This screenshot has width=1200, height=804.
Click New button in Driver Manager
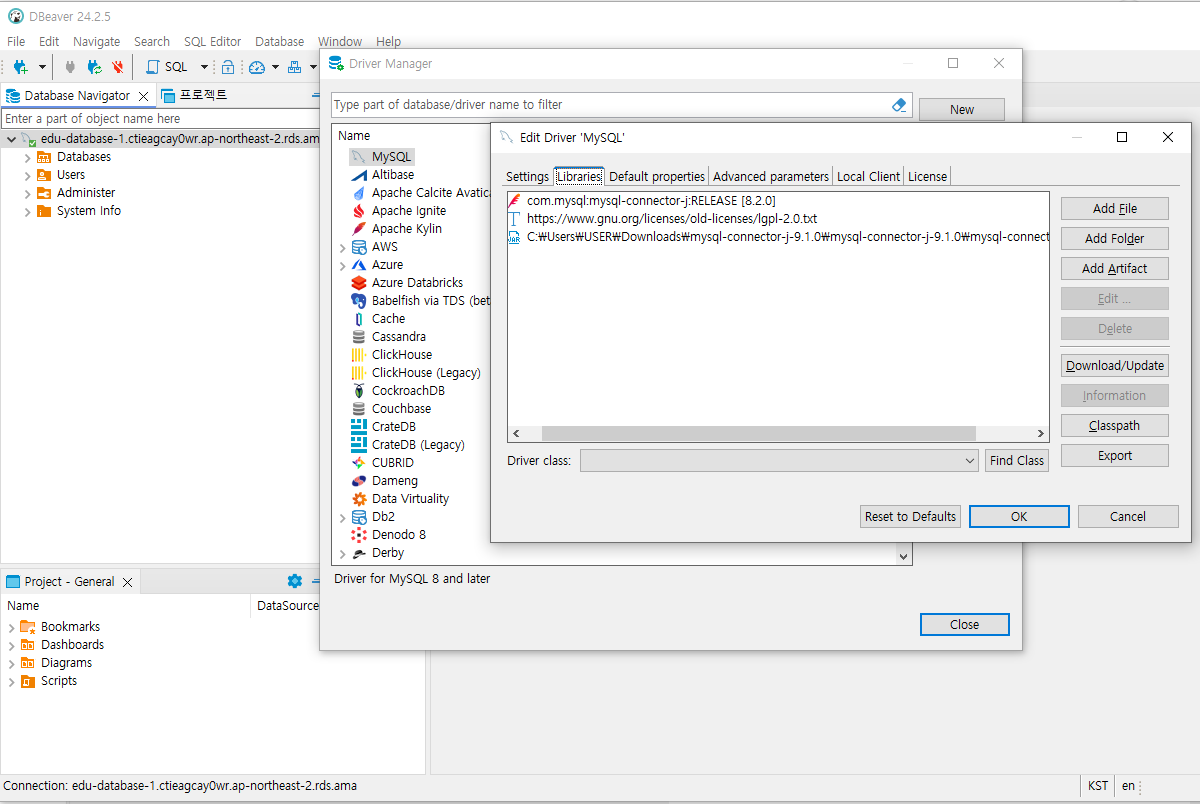tap(962, 110)
